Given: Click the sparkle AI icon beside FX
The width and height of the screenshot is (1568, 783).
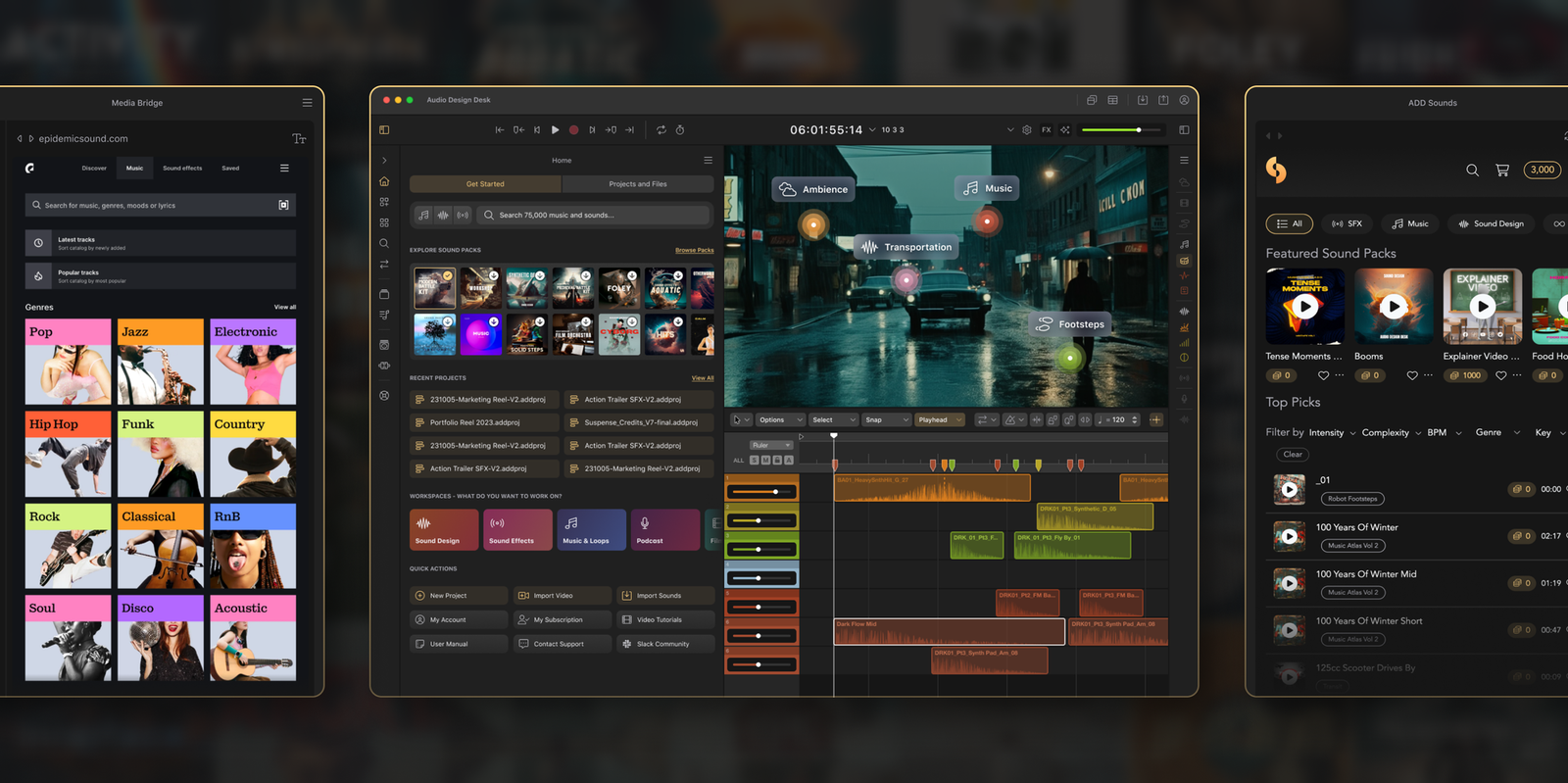Looking at the screenshot, I should pyautogui.click(x=1065, y=129).
